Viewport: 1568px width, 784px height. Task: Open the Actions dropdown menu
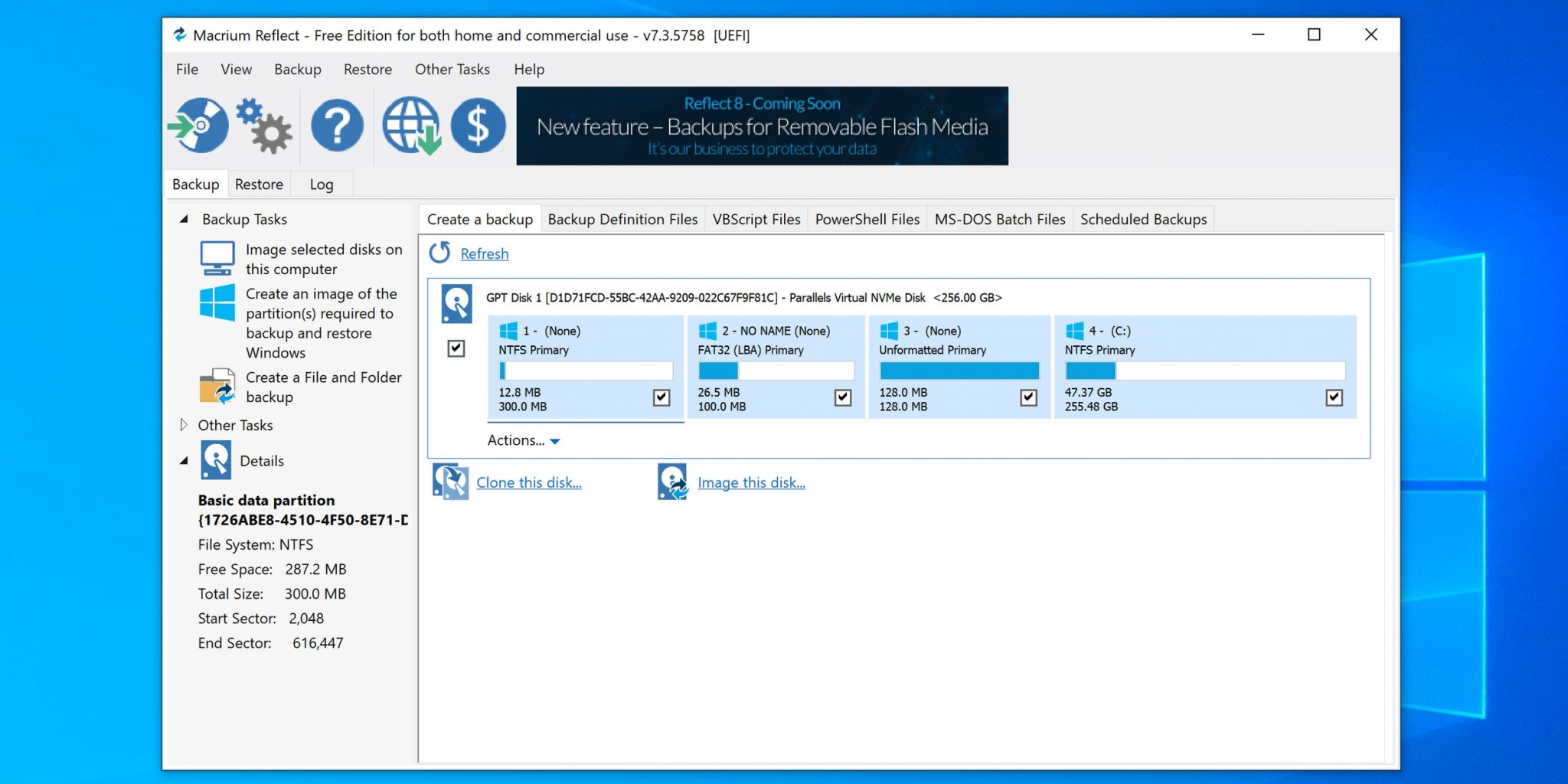click(524, 440)
